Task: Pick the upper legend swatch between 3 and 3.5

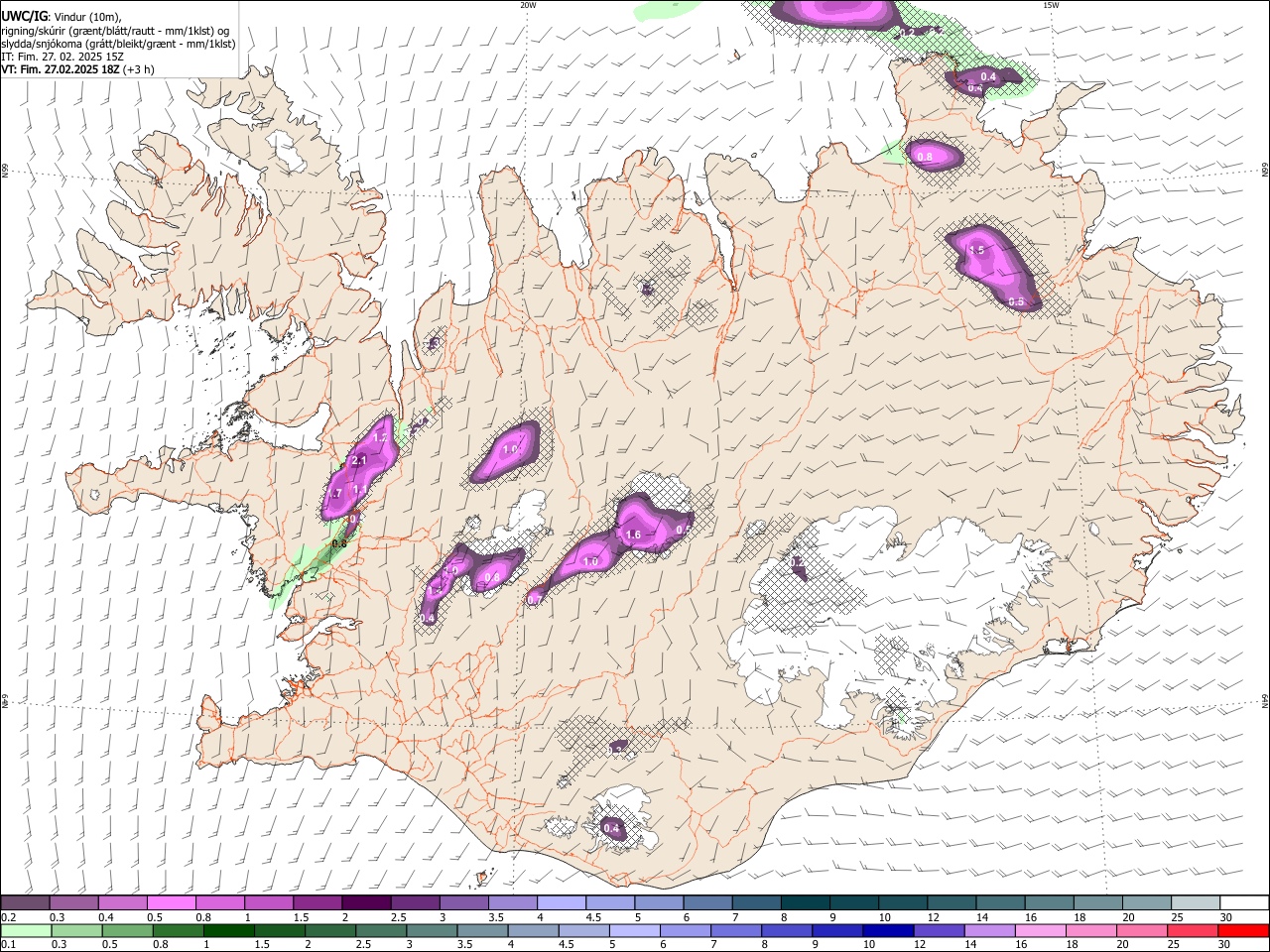Action: (x=463, y=902)
